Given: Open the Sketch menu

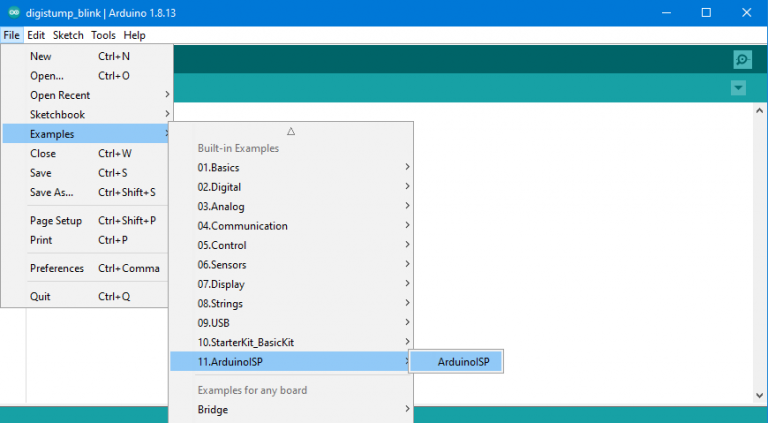Looking at the screenshot, I should pyautogui.click(x=68, y=35).
